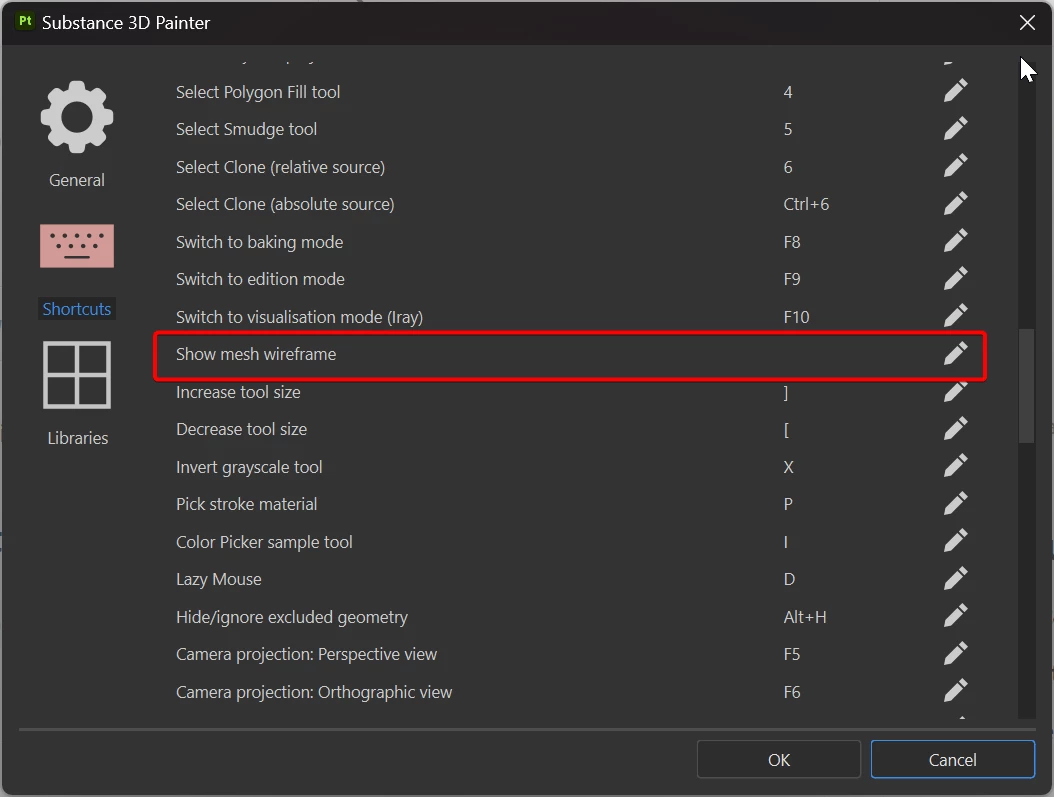Viewport: 1054px width, 797px height.
Task: Edit shortcut for Color Picker sample tool
Action: [x=955, y=541]
